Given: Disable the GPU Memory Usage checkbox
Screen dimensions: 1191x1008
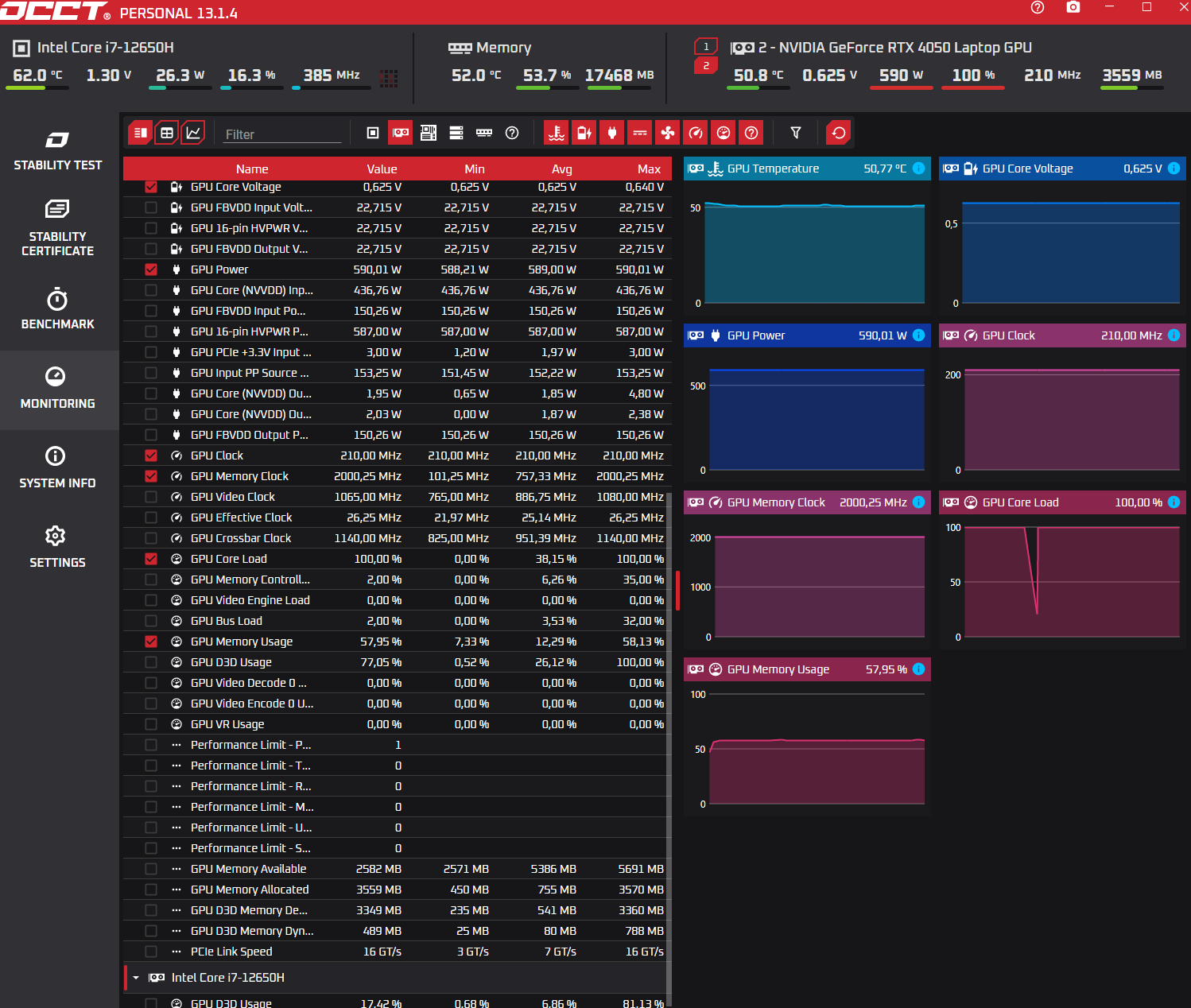Looking at the screenshot, I should pyautogui.click(x=151, y=642).
